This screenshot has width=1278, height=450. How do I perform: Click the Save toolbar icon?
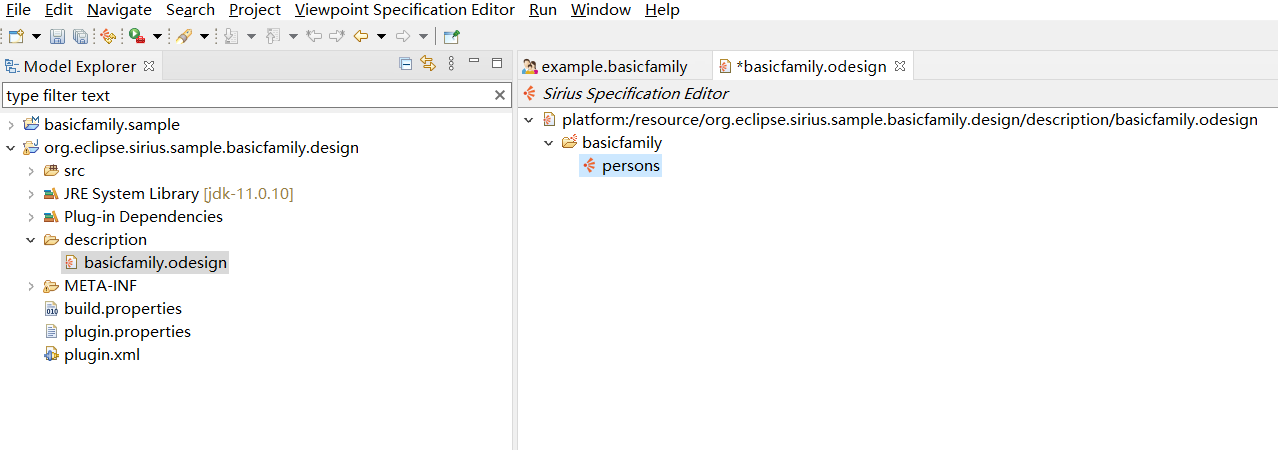pos(57,36)
